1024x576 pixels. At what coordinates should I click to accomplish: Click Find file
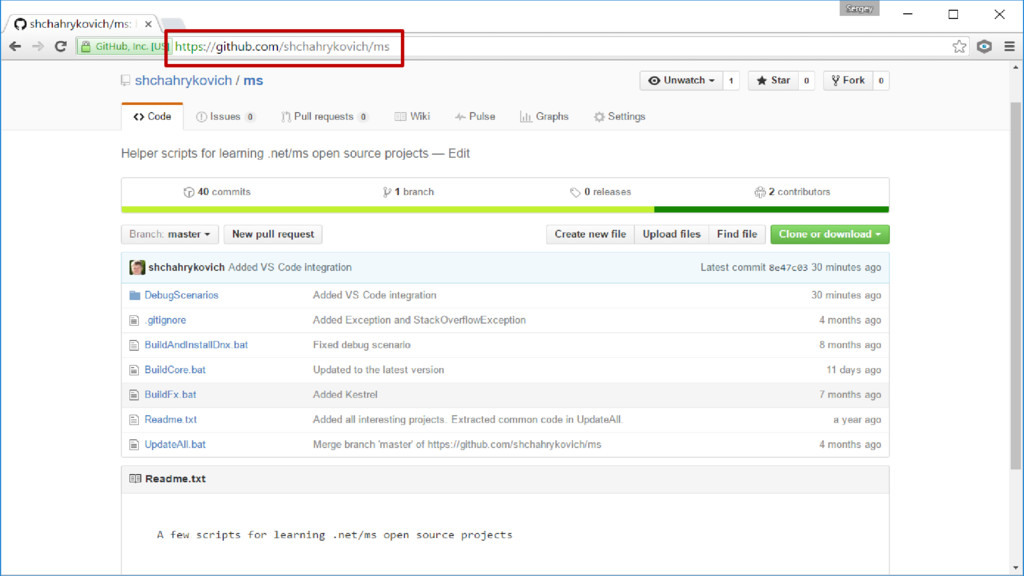tap(737, 234)
